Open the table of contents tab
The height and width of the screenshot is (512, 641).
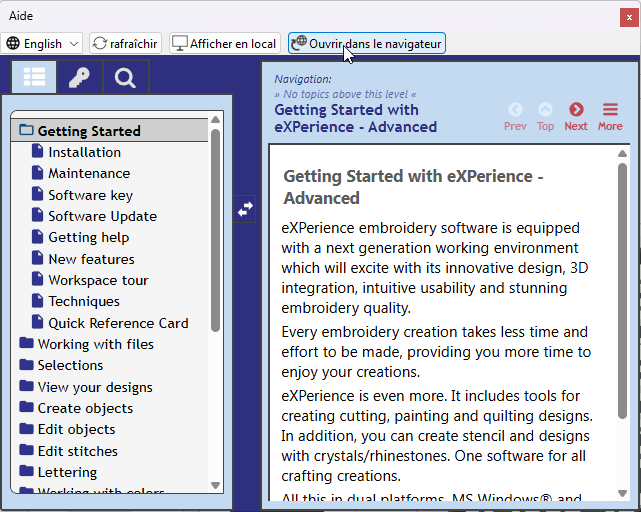click(35, 77)
